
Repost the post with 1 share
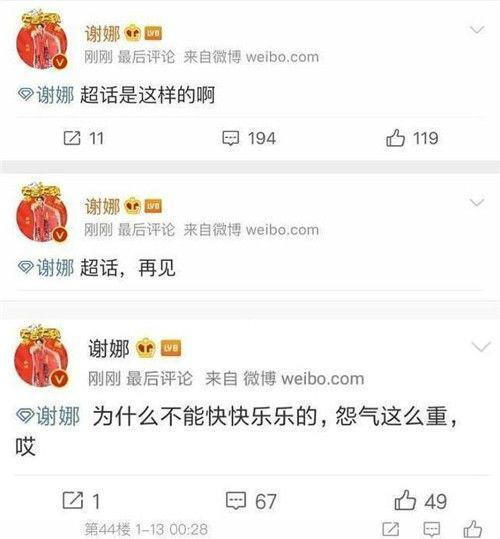coord(81,500)
